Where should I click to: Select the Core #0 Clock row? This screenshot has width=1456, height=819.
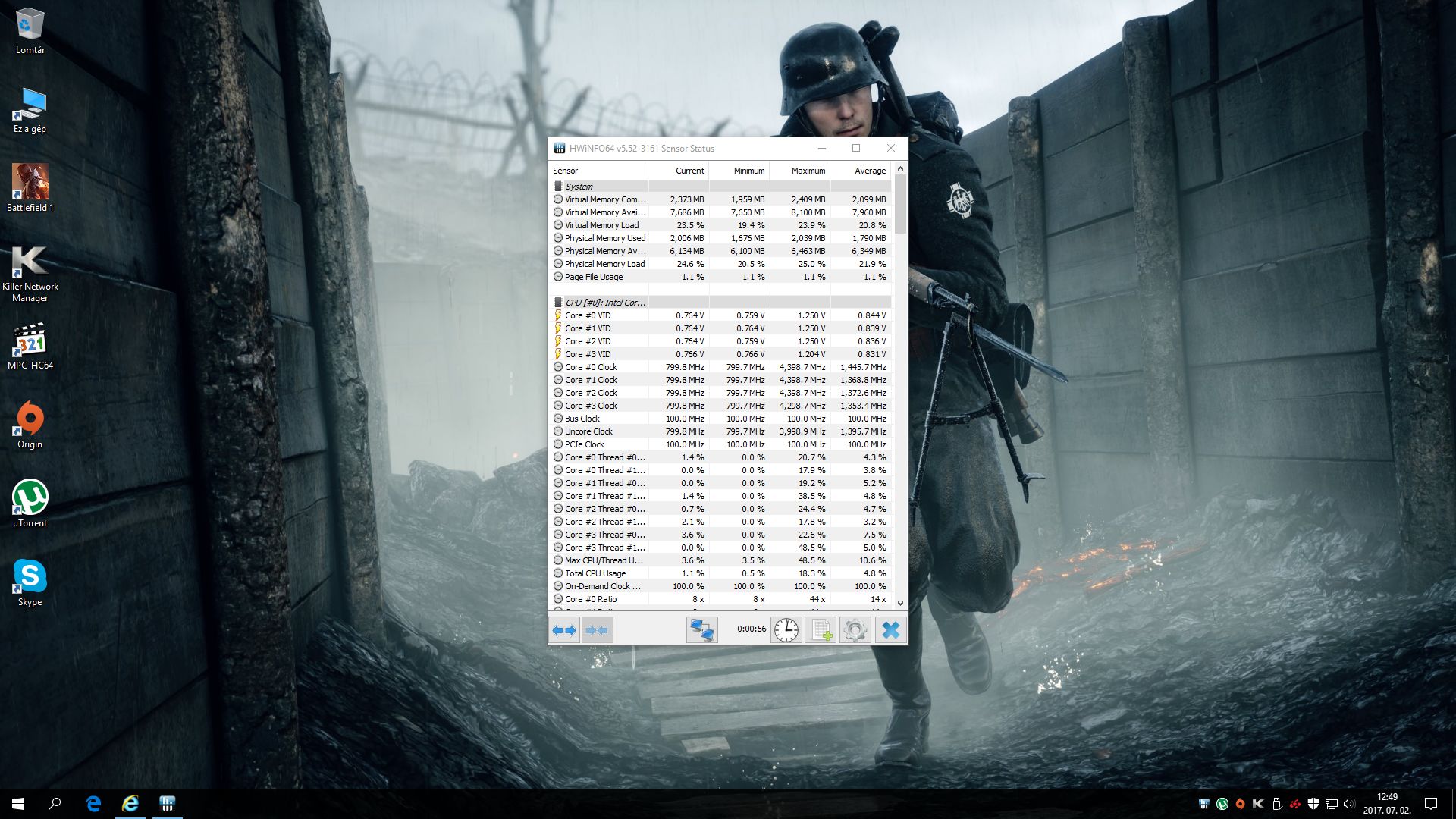coord(720,367)
